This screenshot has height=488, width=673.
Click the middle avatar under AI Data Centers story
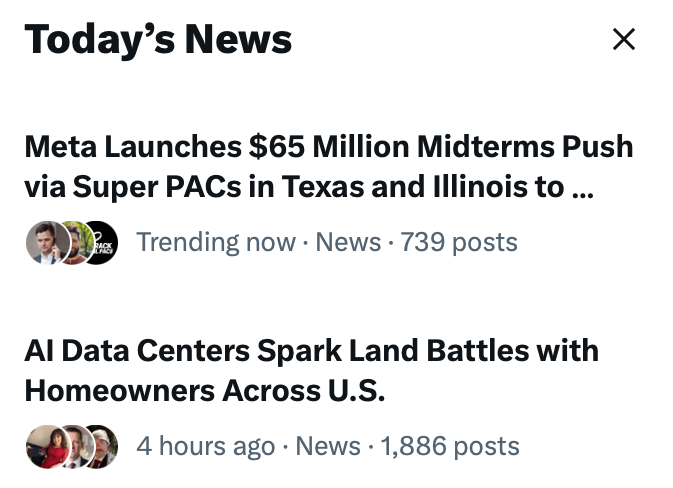(x=73, y=446)
